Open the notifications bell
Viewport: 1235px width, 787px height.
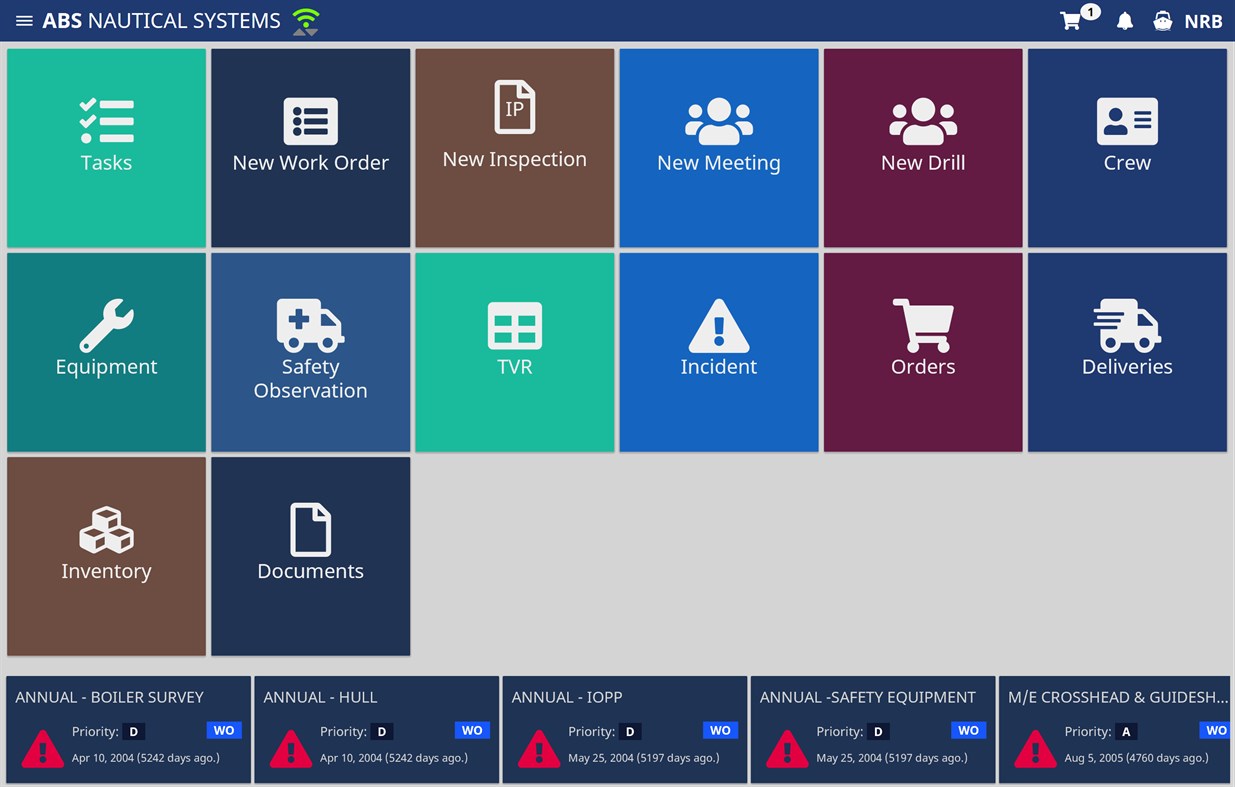(1125, 21)
